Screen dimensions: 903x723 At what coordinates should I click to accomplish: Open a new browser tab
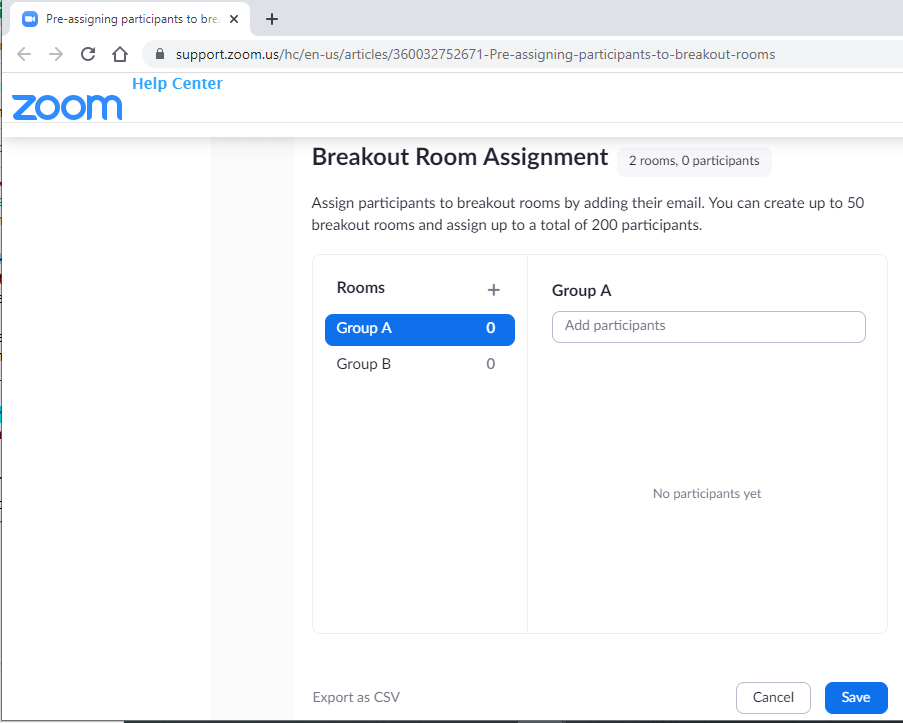tap(272, 18)
